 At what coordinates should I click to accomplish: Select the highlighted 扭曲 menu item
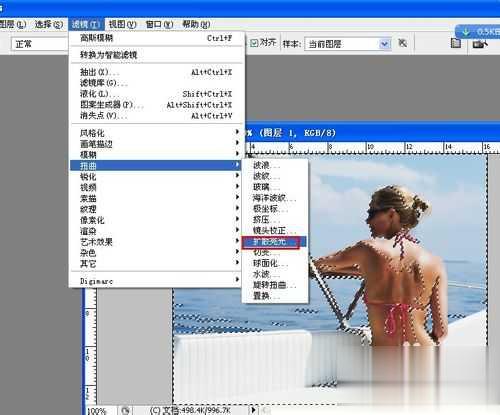tap(155, 165)
